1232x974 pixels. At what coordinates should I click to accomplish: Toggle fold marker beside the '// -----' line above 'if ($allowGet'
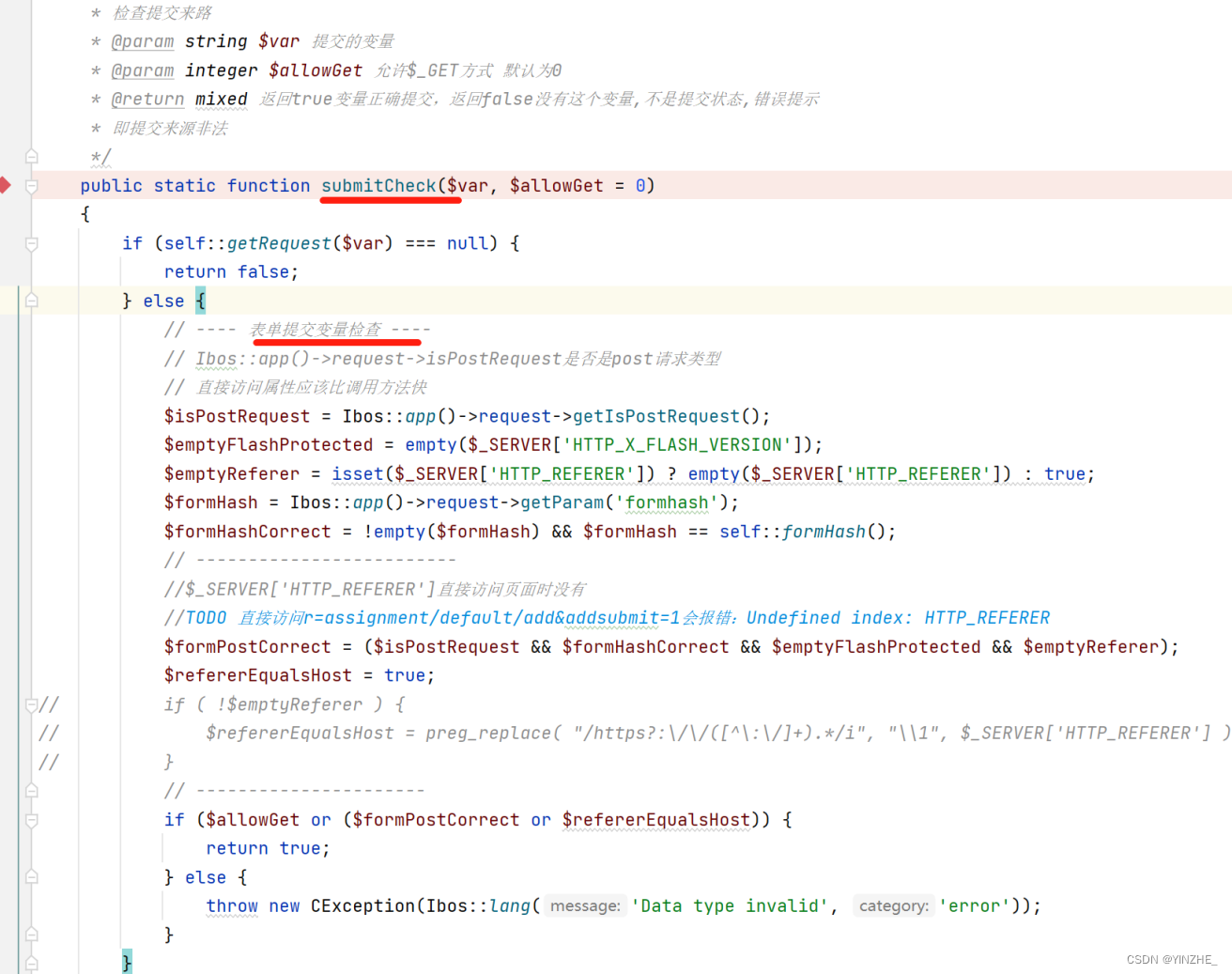pos(31,791)
